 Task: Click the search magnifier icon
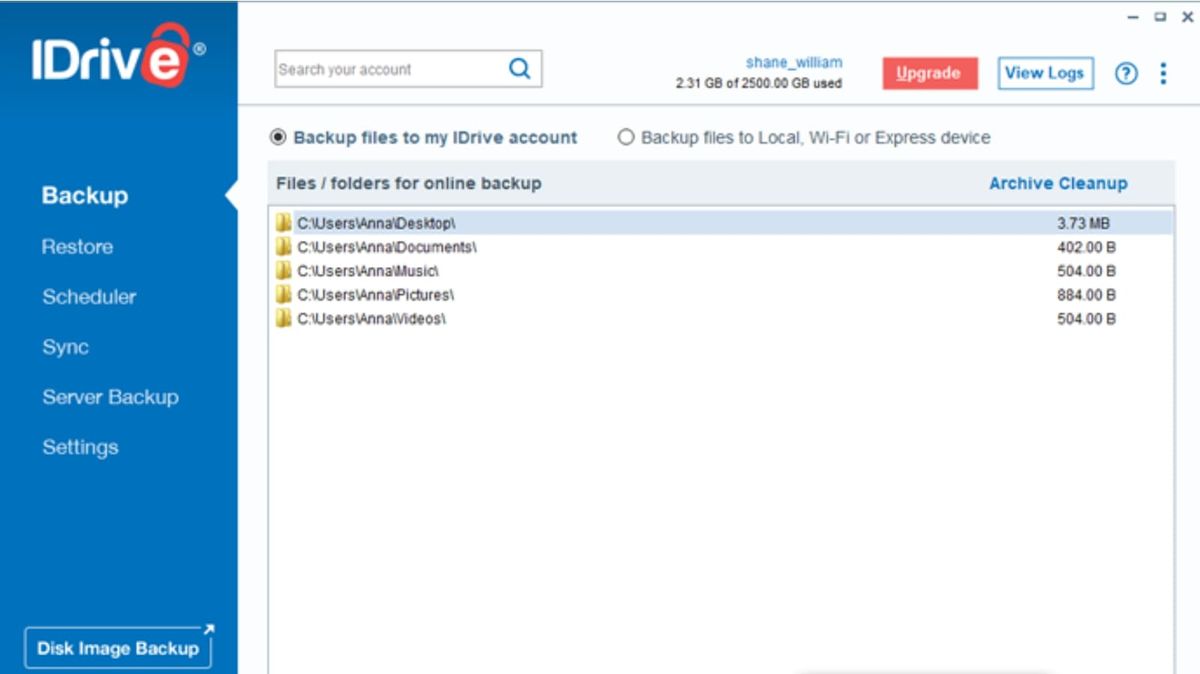click(x=518, y=69)
